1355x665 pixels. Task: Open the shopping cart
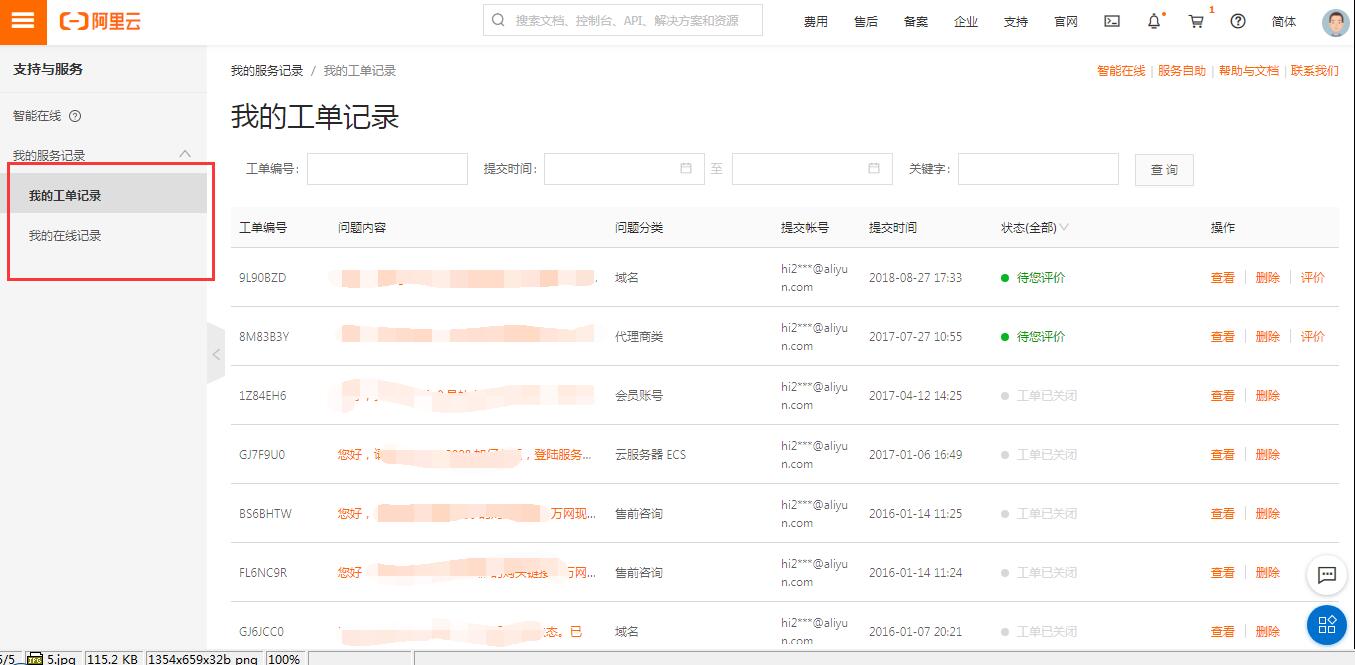pyautogui.click(x=1195, y=21)
